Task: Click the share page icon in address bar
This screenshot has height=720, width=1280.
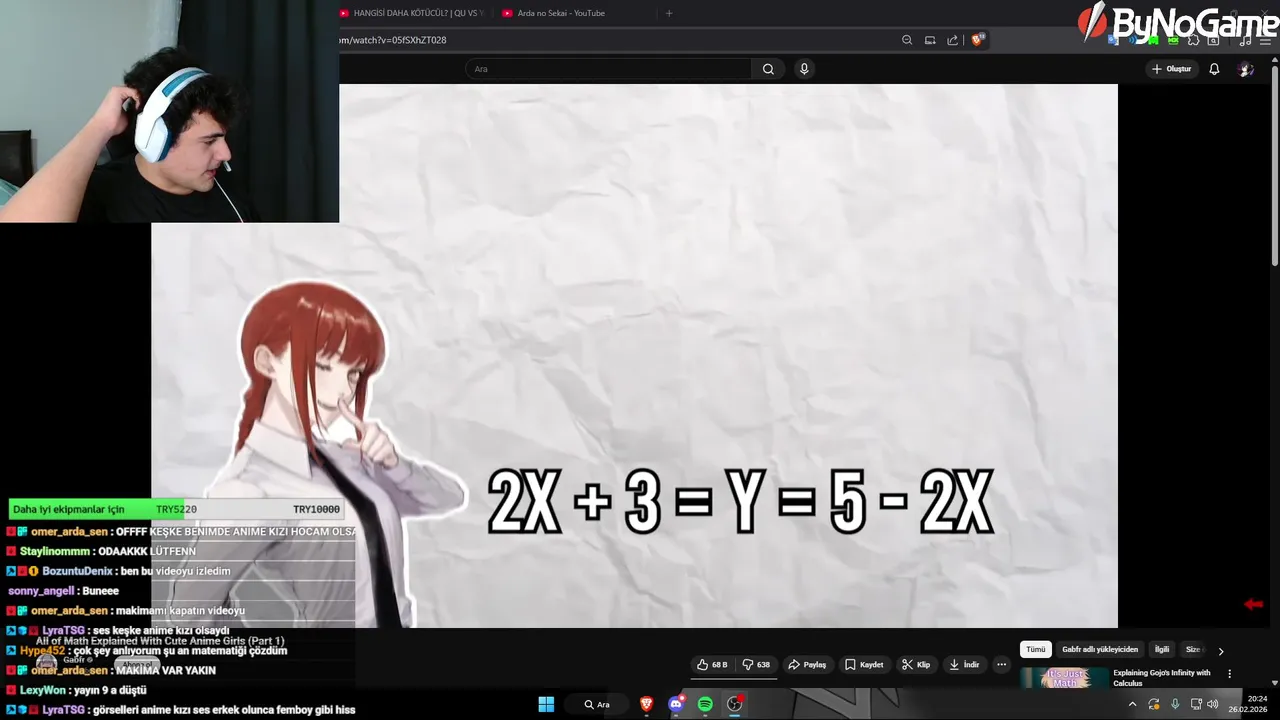Action: (953, 40)
